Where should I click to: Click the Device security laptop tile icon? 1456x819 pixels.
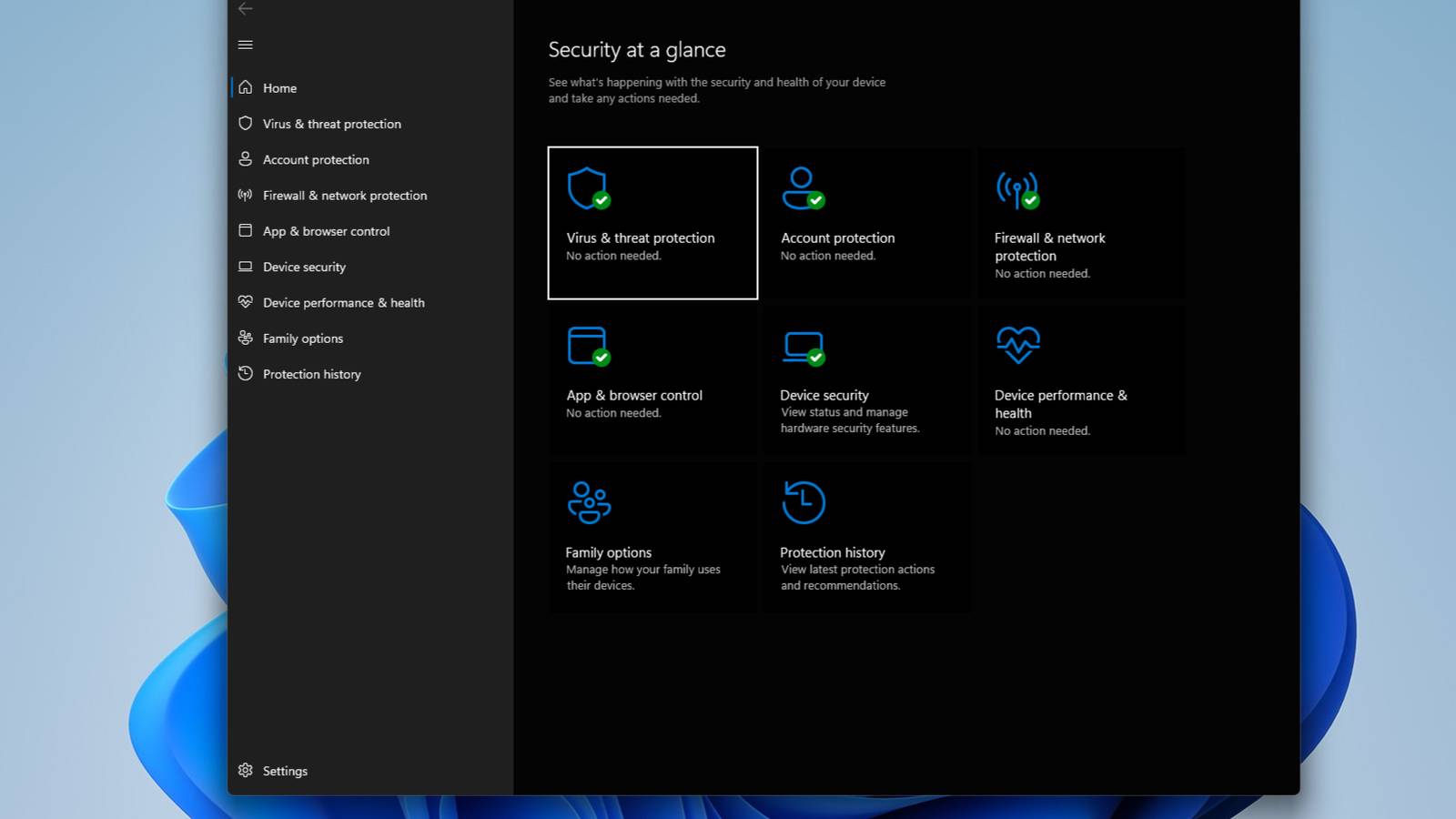point(804,347)
